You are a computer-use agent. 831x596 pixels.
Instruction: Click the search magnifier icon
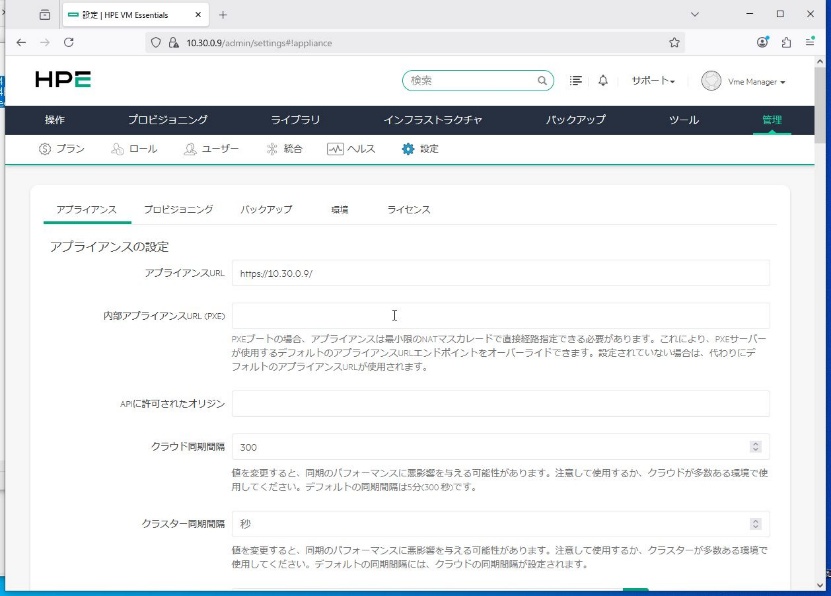point(543,81)
